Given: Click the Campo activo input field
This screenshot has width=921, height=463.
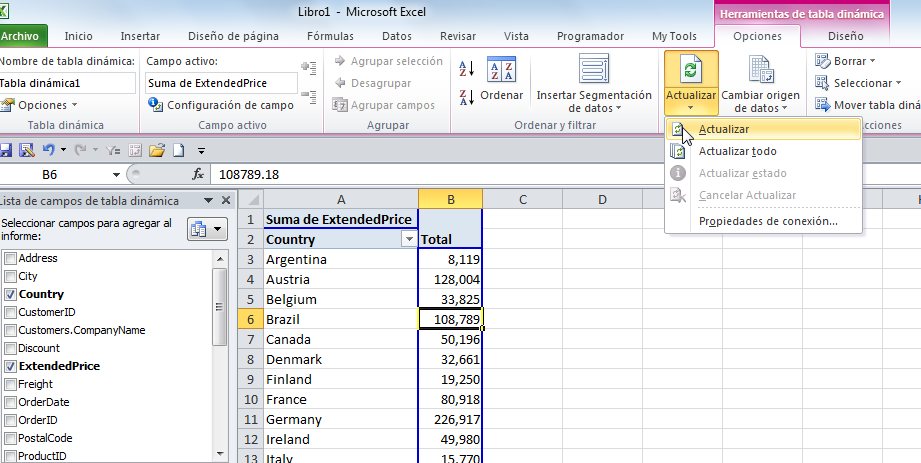Looking at the screenshot, I should (221, 83).
